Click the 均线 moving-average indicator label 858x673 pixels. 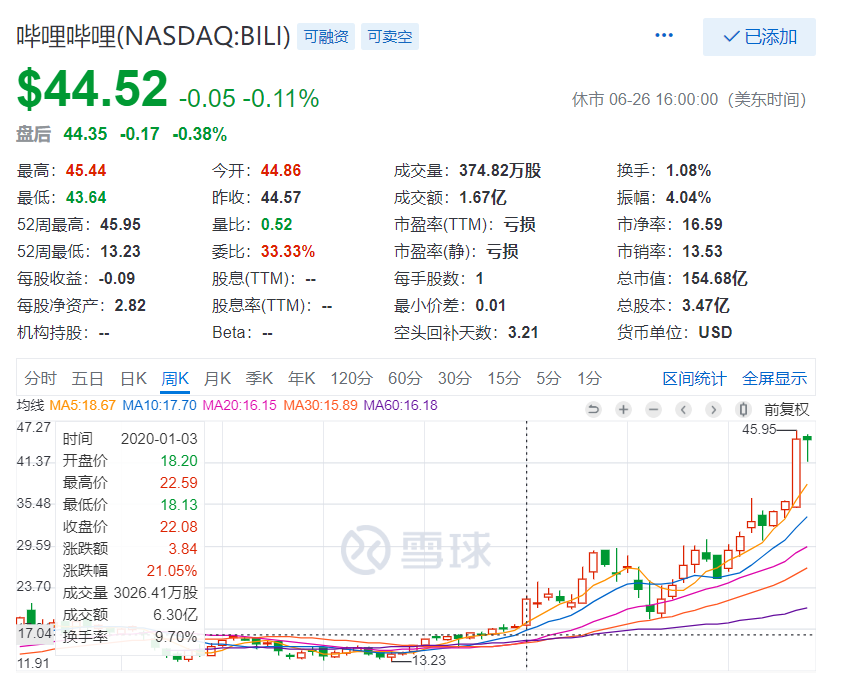pyautogui.click(x=30, y=405)
